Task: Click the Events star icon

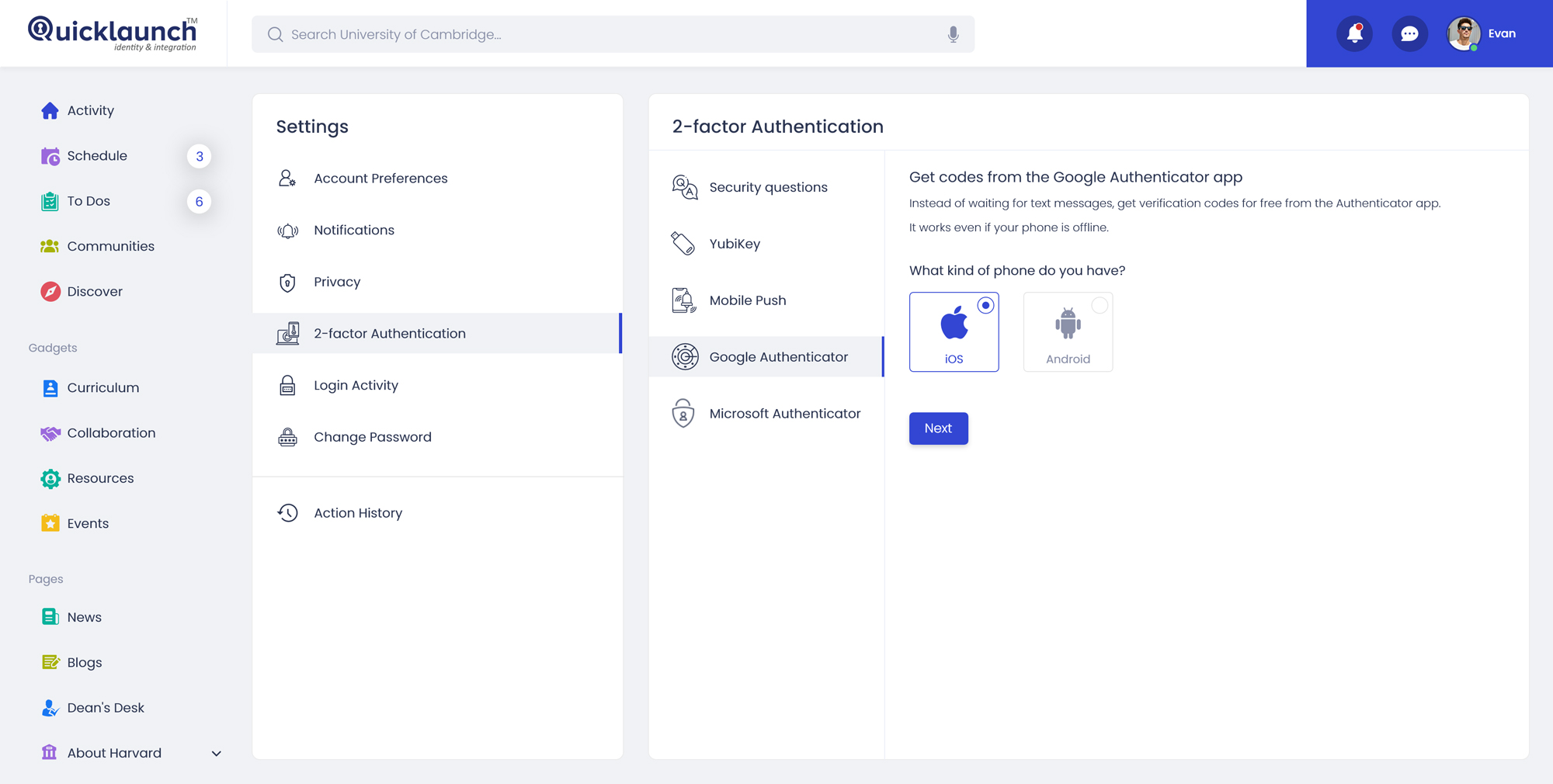Action: click(x=50, y=523)
